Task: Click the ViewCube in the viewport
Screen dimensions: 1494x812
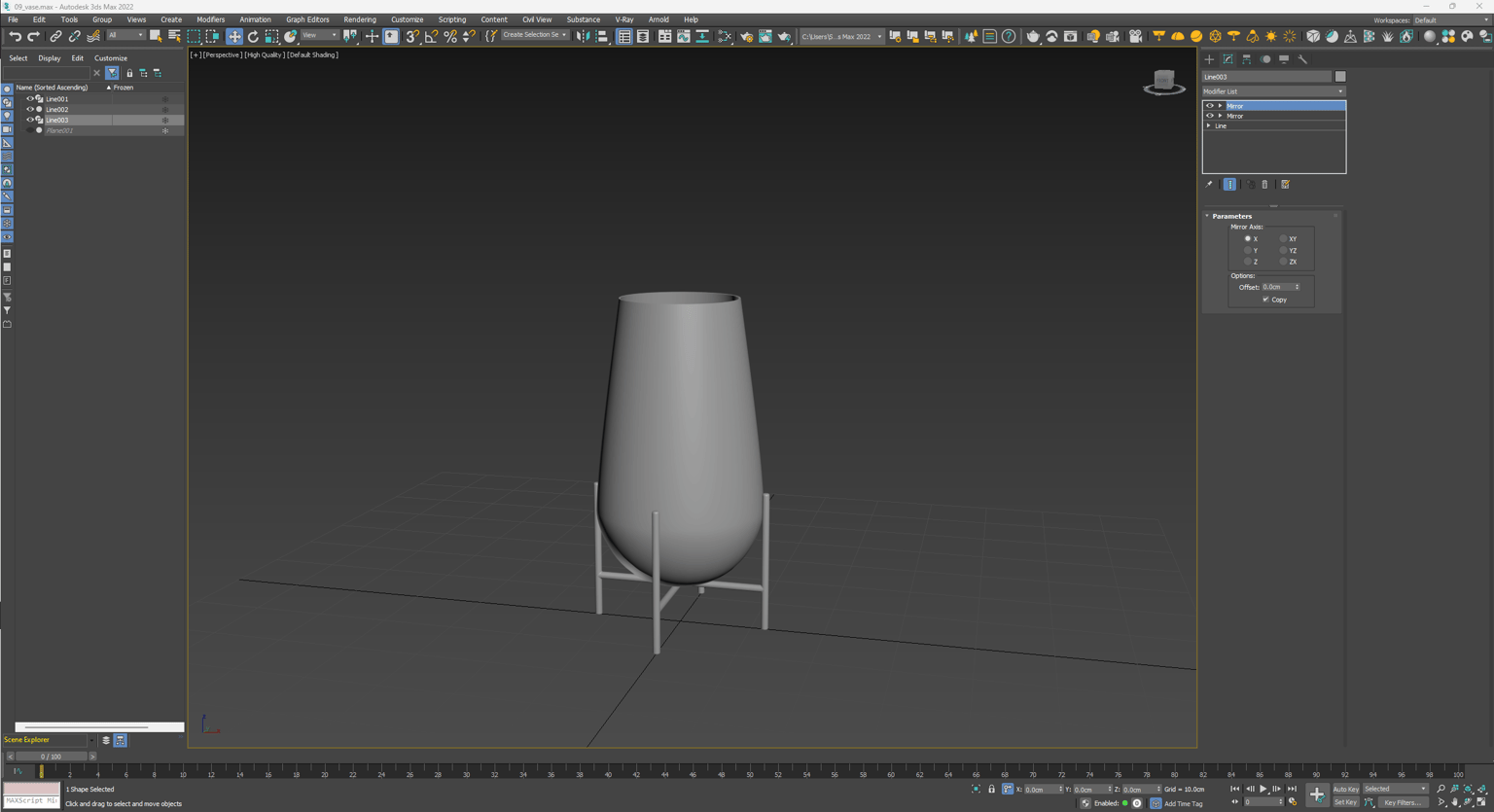Action: (1163, 83)
